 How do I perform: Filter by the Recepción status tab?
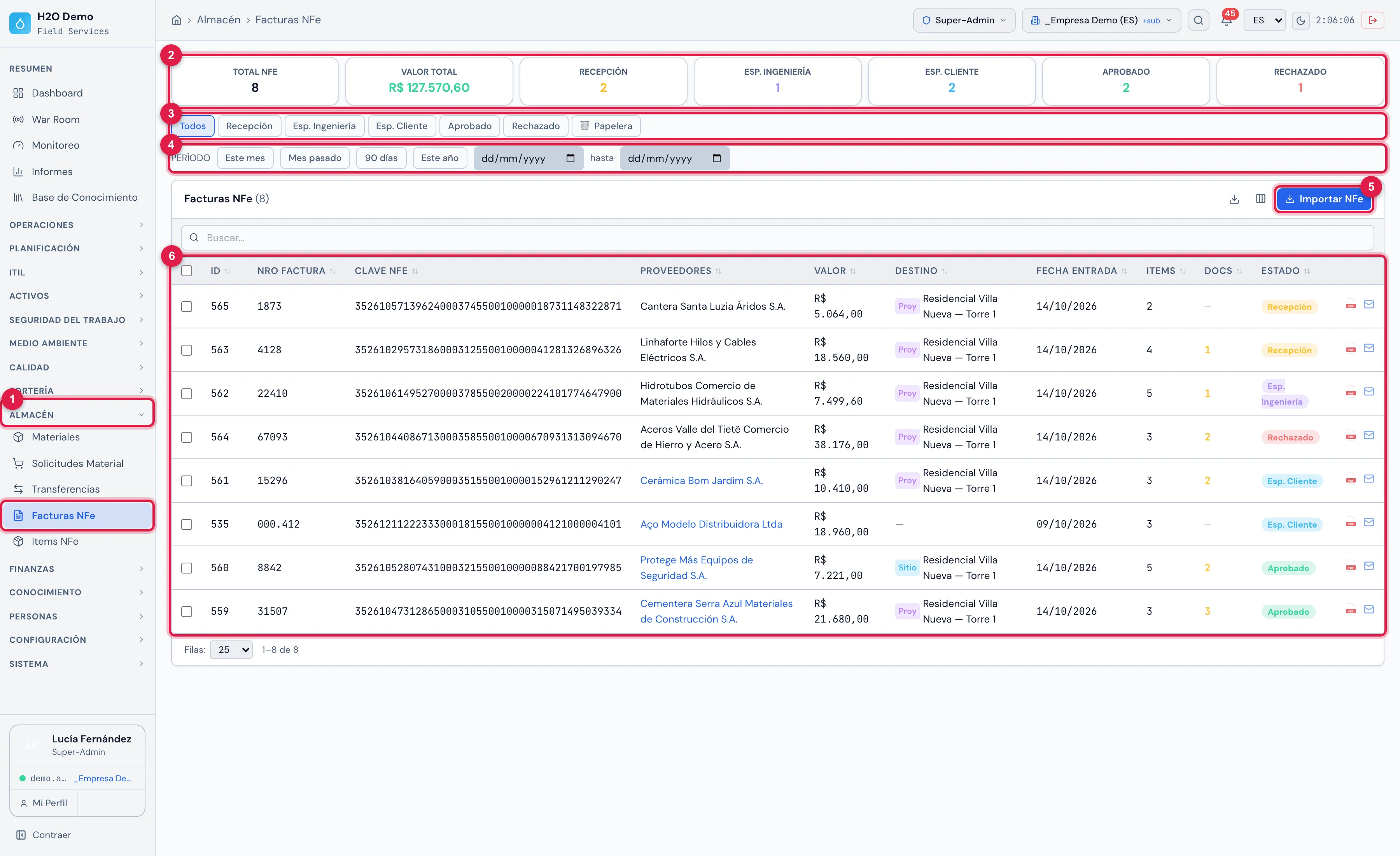pos(249,126)
